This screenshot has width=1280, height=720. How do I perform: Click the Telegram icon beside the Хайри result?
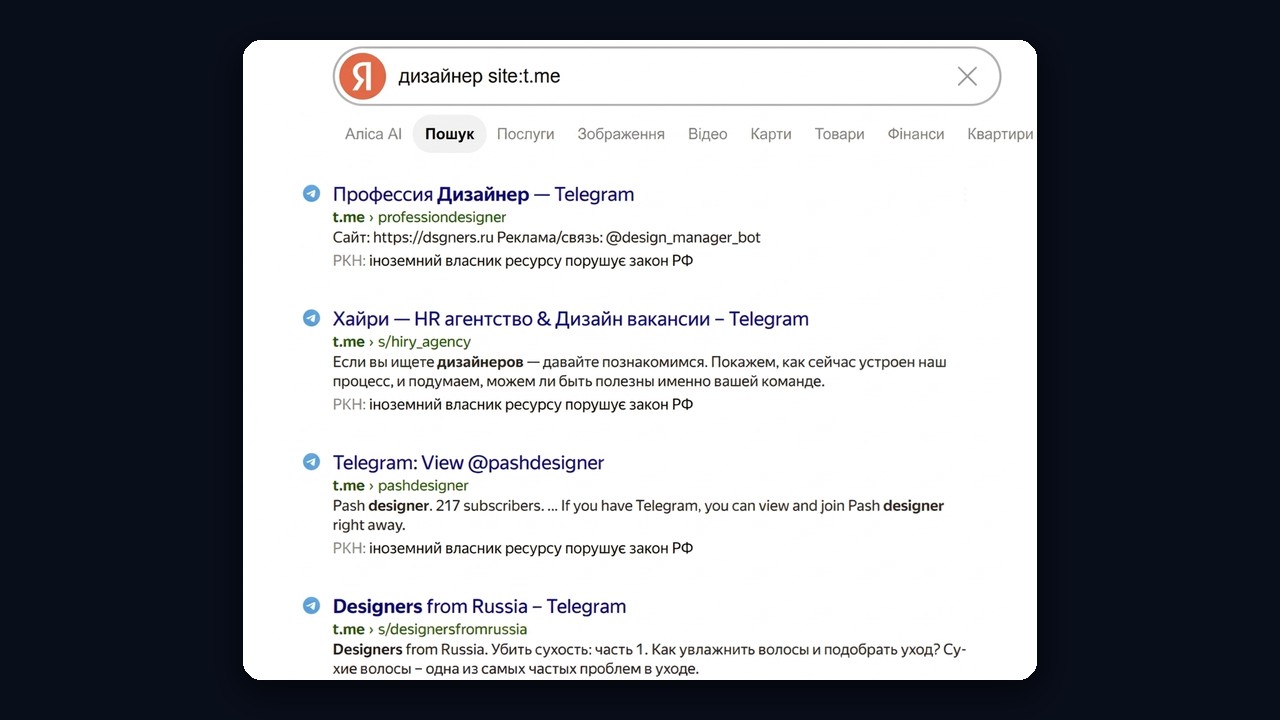pyautogui.click(x=312, y=319)
